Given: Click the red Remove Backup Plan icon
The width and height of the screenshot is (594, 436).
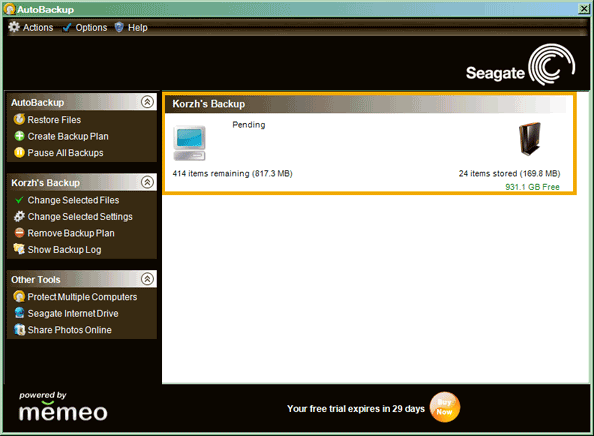Looking at the screenshot, I should point(19,233).
